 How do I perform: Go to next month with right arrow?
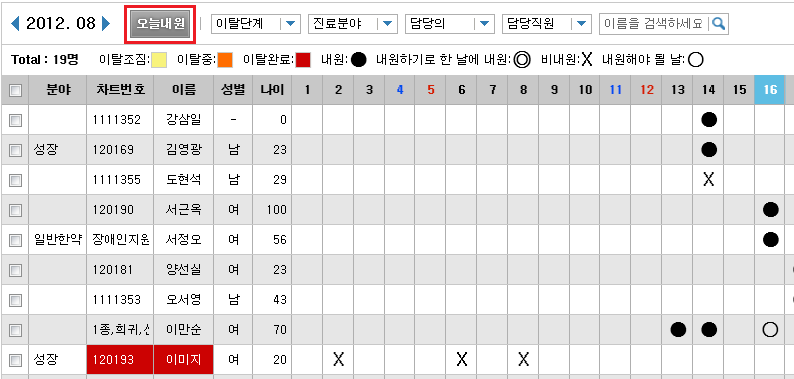click(106, 23)
